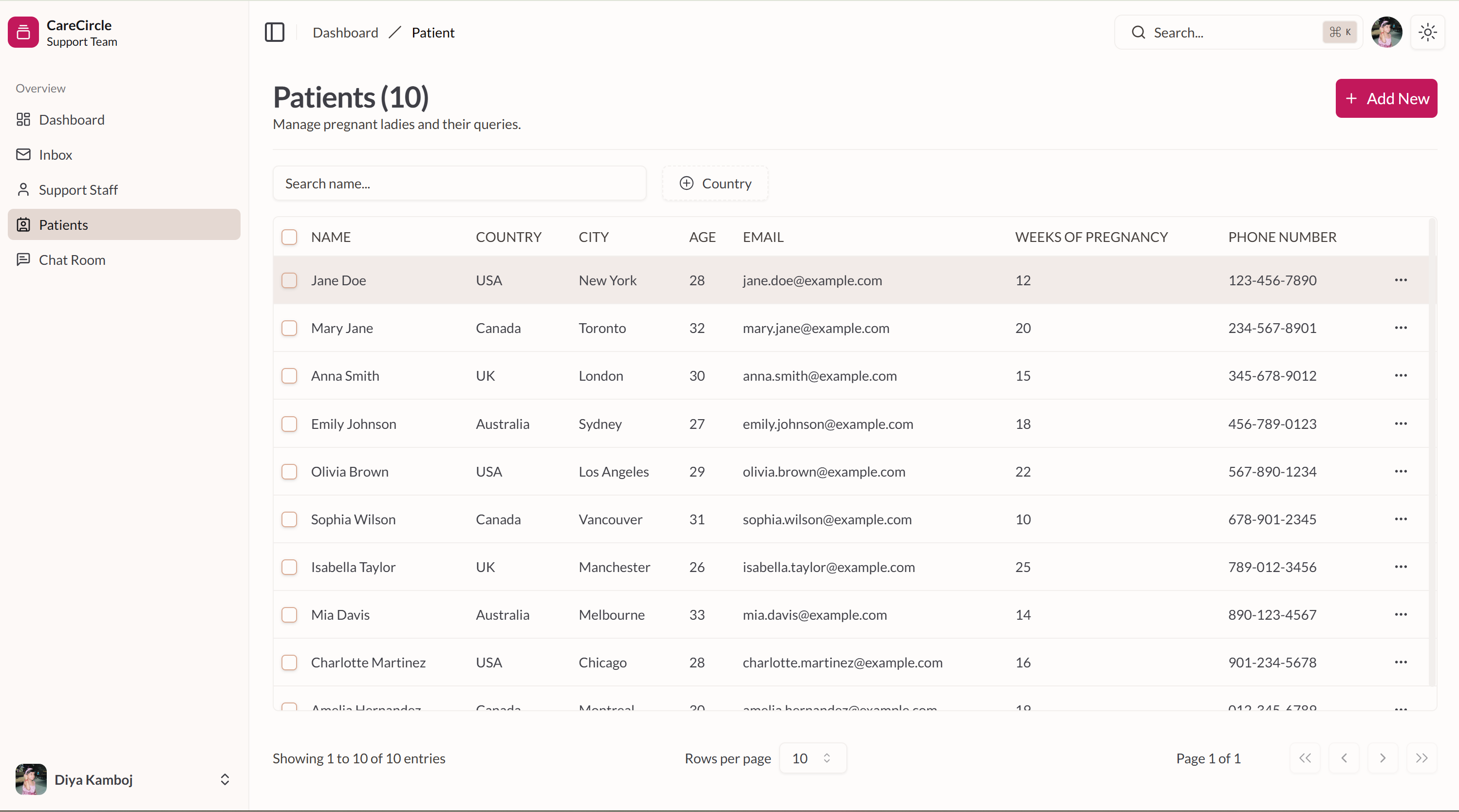The width and height of the screenshot is (1459, 812).
Task: Go to first page double-arrow
Action: click(1305, 758)
